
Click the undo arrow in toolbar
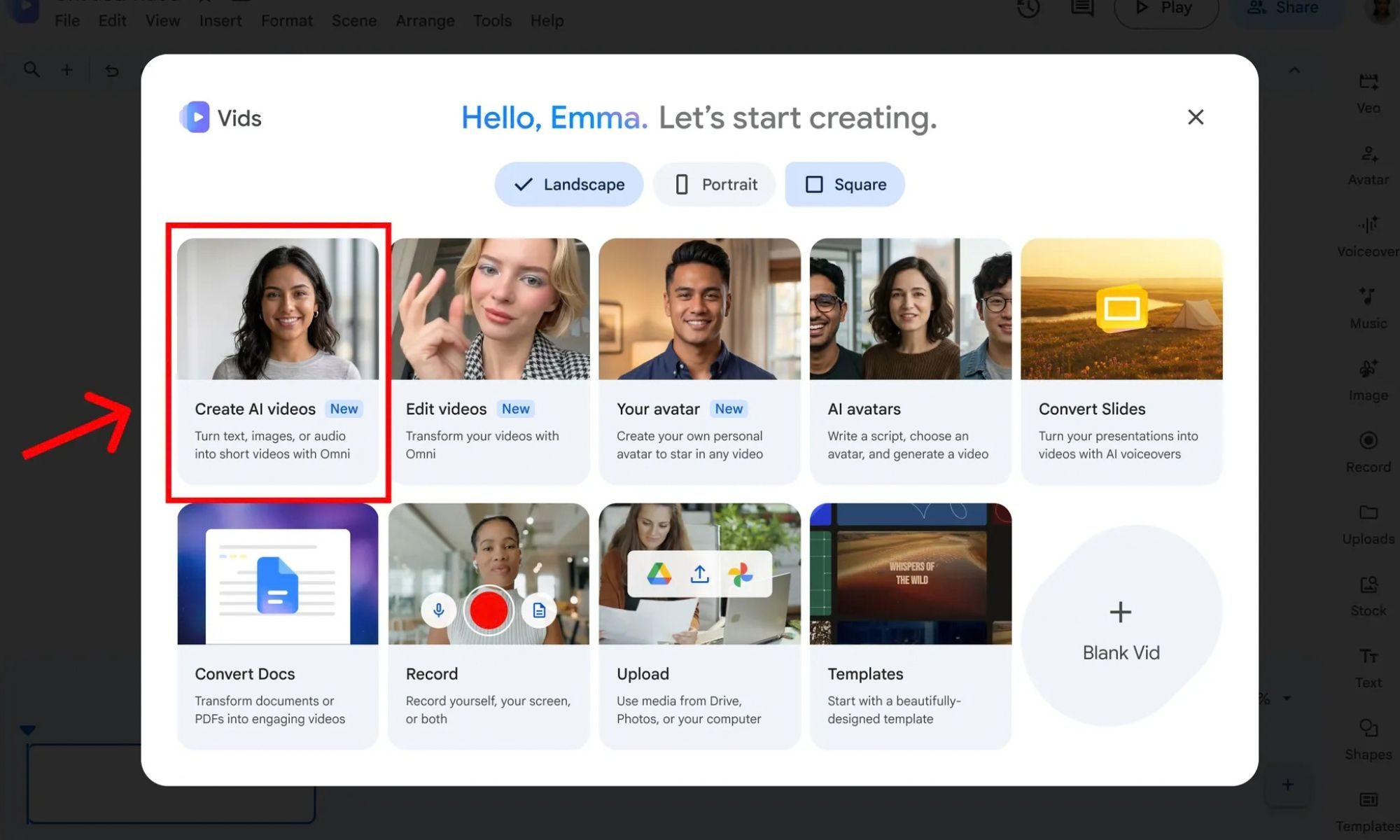click(111, 70)
